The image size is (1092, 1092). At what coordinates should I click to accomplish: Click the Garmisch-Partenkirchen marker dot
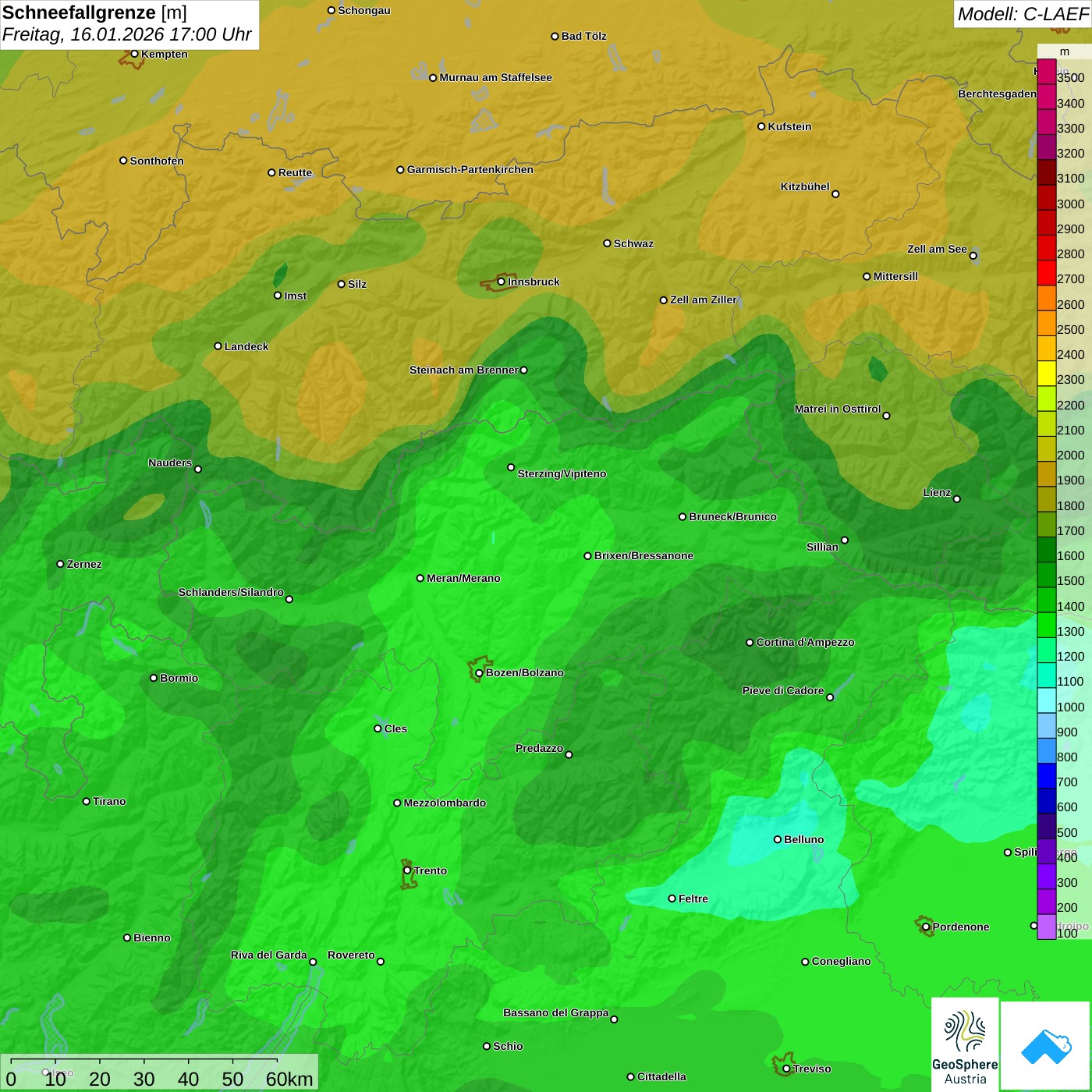(x=400, y=169)
